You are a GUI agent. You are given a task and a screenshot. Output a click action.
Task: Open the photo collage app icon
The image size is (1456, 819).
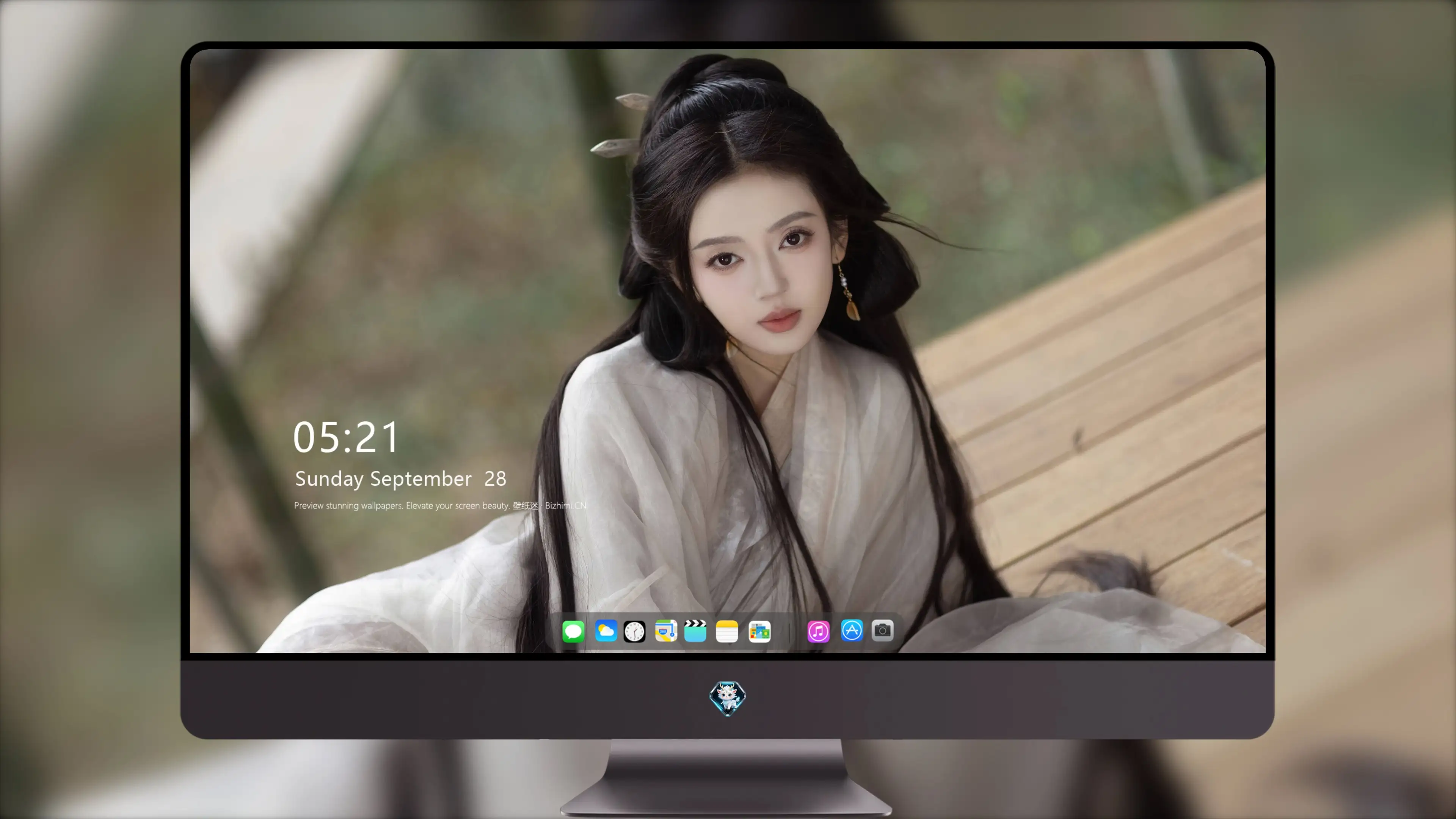click(x=759, y=631)
